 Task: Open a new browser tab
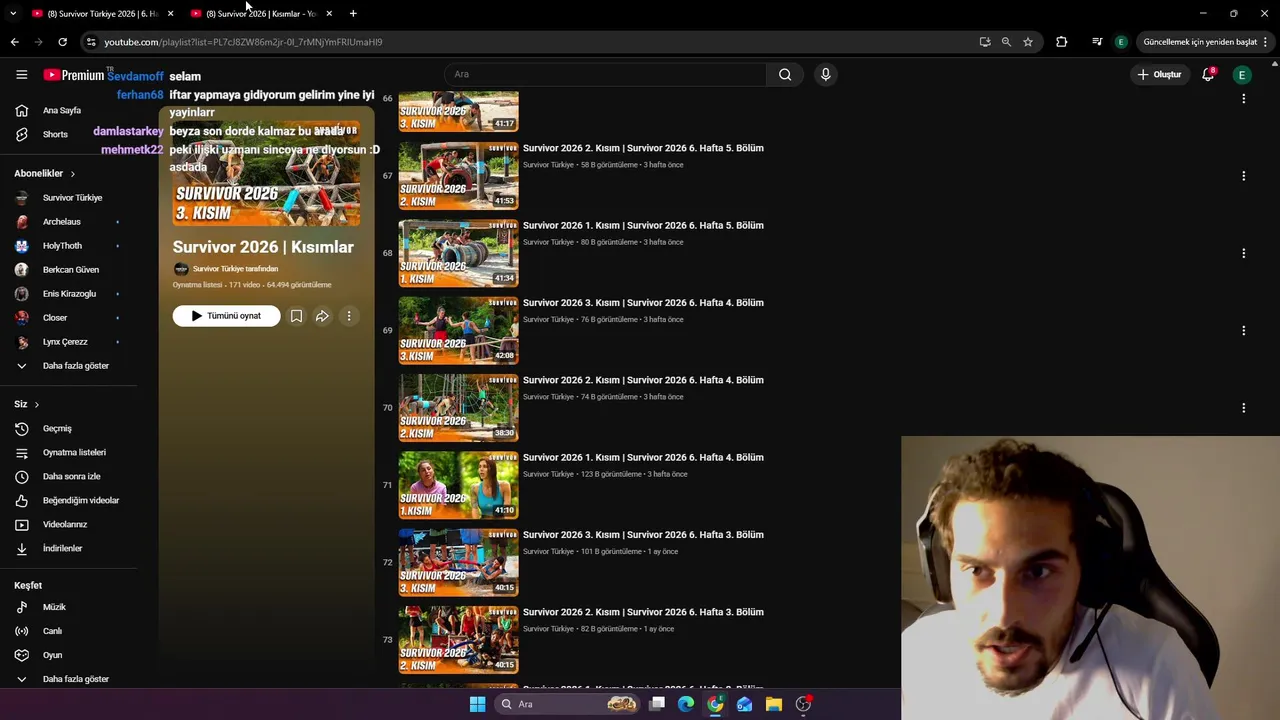pos(353,13)
